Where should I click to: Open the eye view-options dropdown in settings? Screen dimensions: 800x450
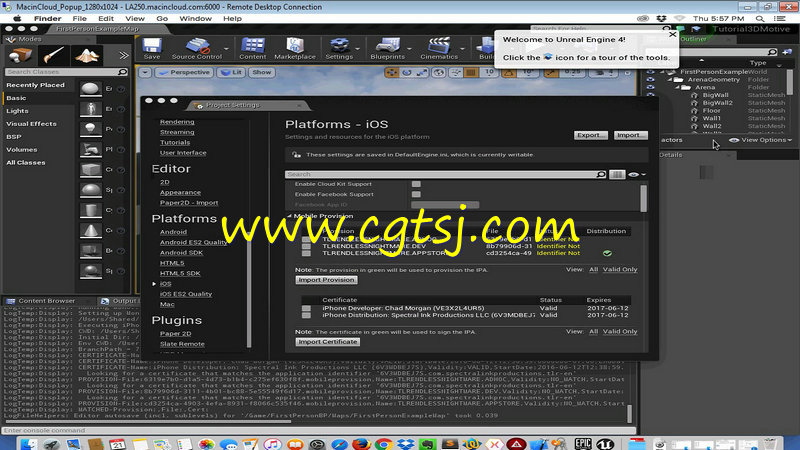coord(637,174)
